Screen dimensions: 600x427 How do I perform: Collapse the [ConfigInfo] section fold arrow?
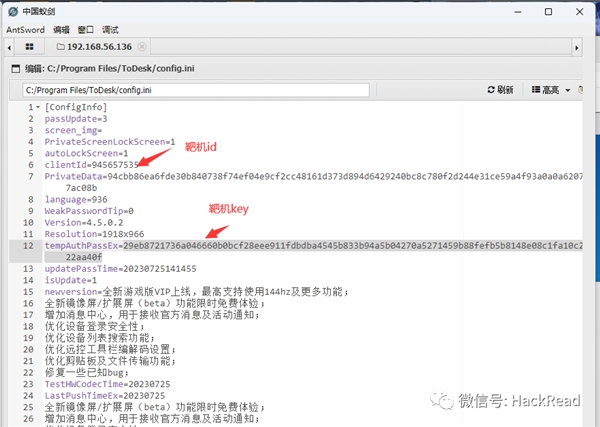(x=38, y=107)
